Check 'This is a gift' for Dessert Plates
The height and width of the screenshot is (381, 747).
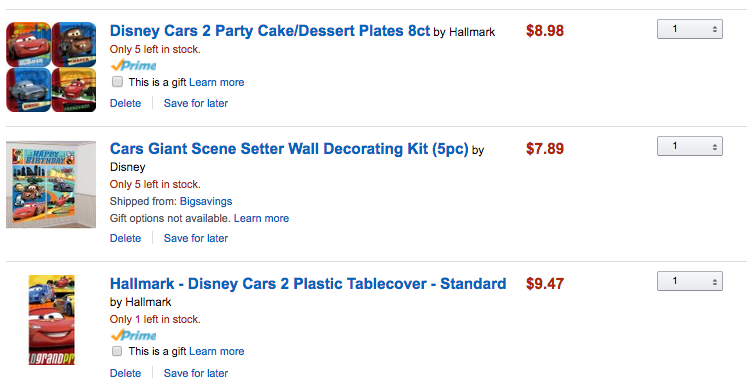117,82
